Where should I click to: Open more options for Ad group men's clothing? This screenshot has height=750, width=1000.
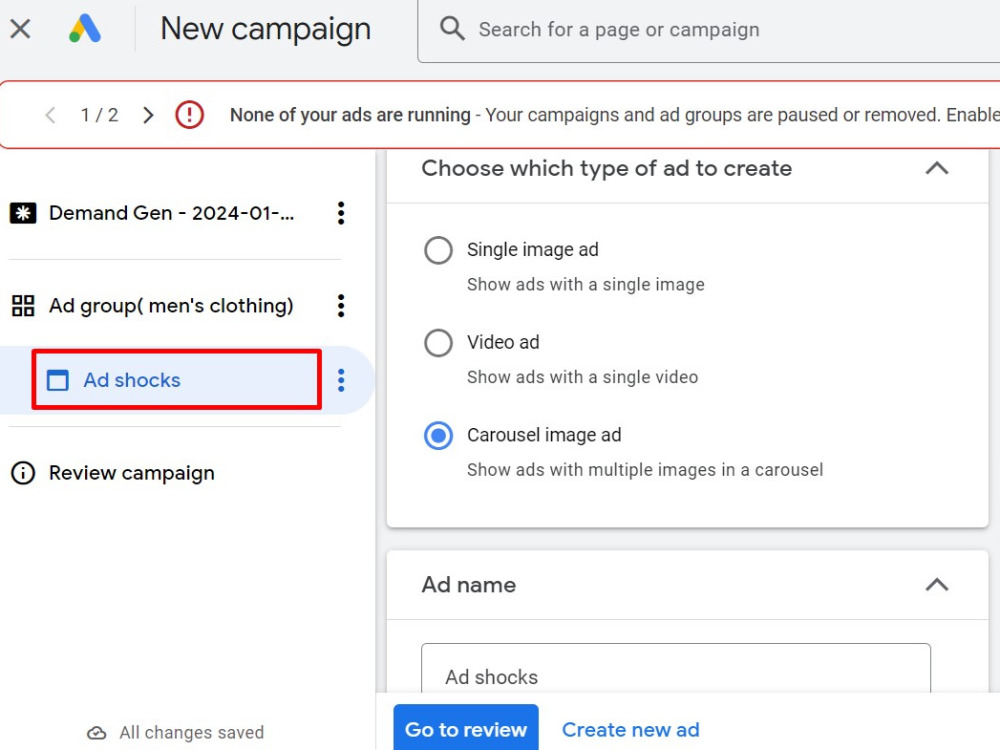coord(341,306)
